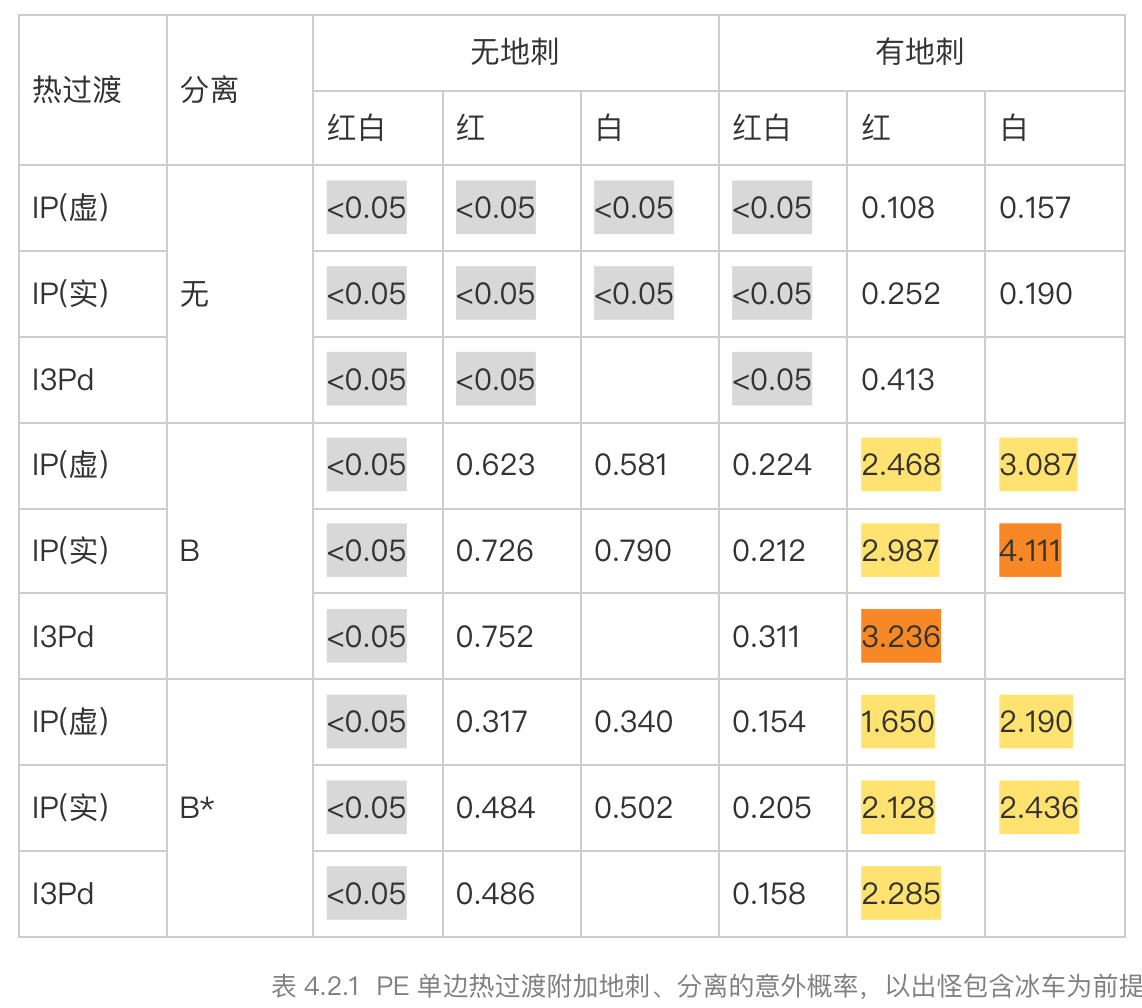Click the 无 separation cell
Image resolution: width=1142 pixels, height=1008 pixels.
(x=195, y=294)
